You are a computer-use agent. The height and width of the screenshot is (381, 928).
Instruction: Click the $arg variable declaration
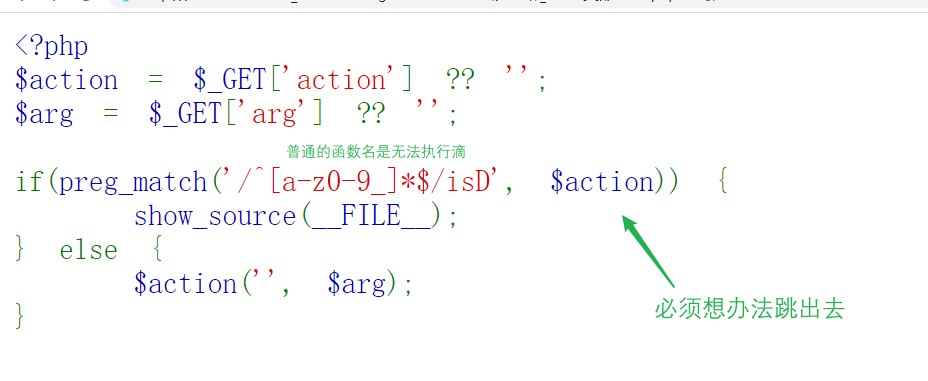44,114
